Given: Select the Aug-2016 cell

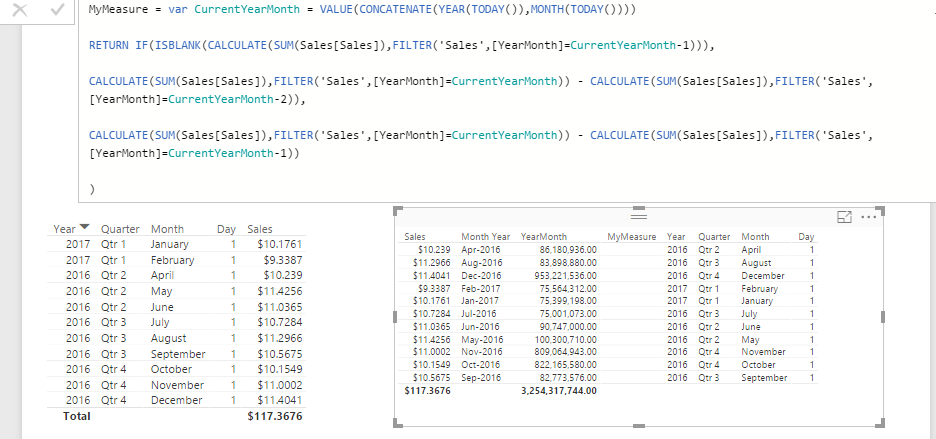Looking at the screenshot, I should (x=481, y=262).
